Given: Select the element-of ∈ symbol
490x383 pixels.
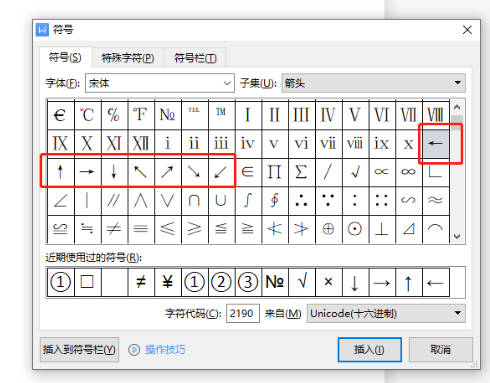Looking at the screenshot, I should [248, 172].
